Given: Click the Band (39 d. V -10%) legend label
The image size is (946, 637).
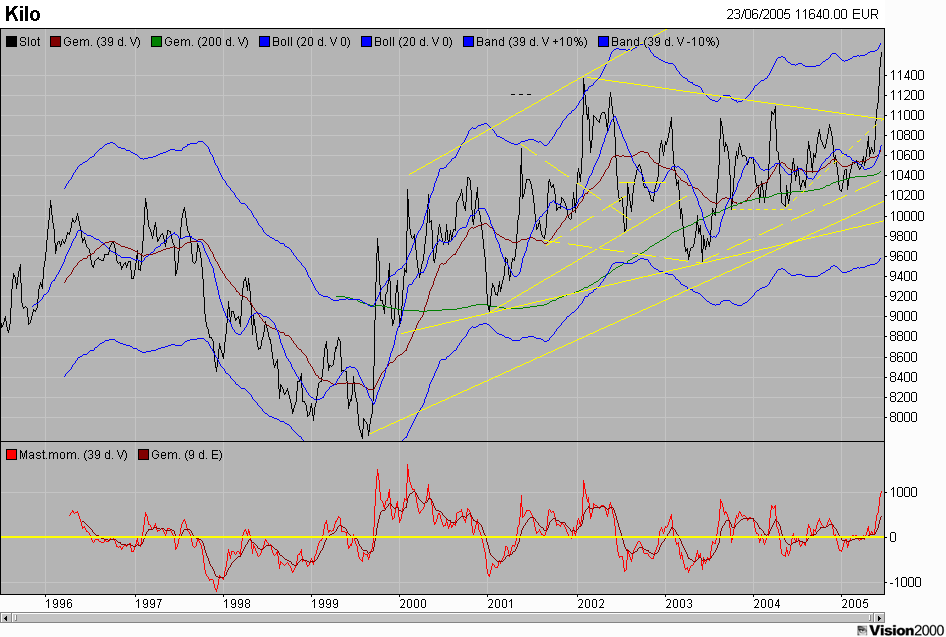Looking at the screenshot, I should point(665,42).
